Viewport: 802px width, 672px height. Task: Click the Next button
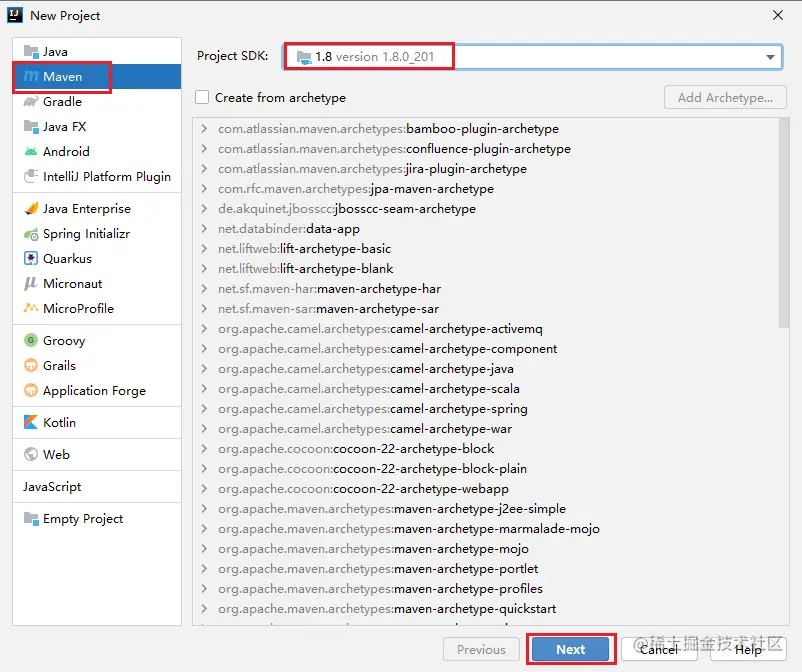pyautogui.click(x=571, y=649)
